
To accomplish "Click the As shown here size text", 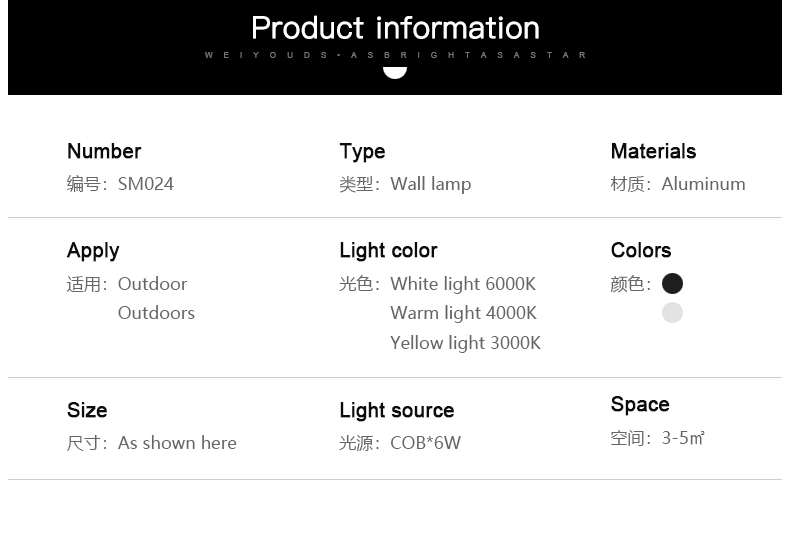I will (177, 443).
